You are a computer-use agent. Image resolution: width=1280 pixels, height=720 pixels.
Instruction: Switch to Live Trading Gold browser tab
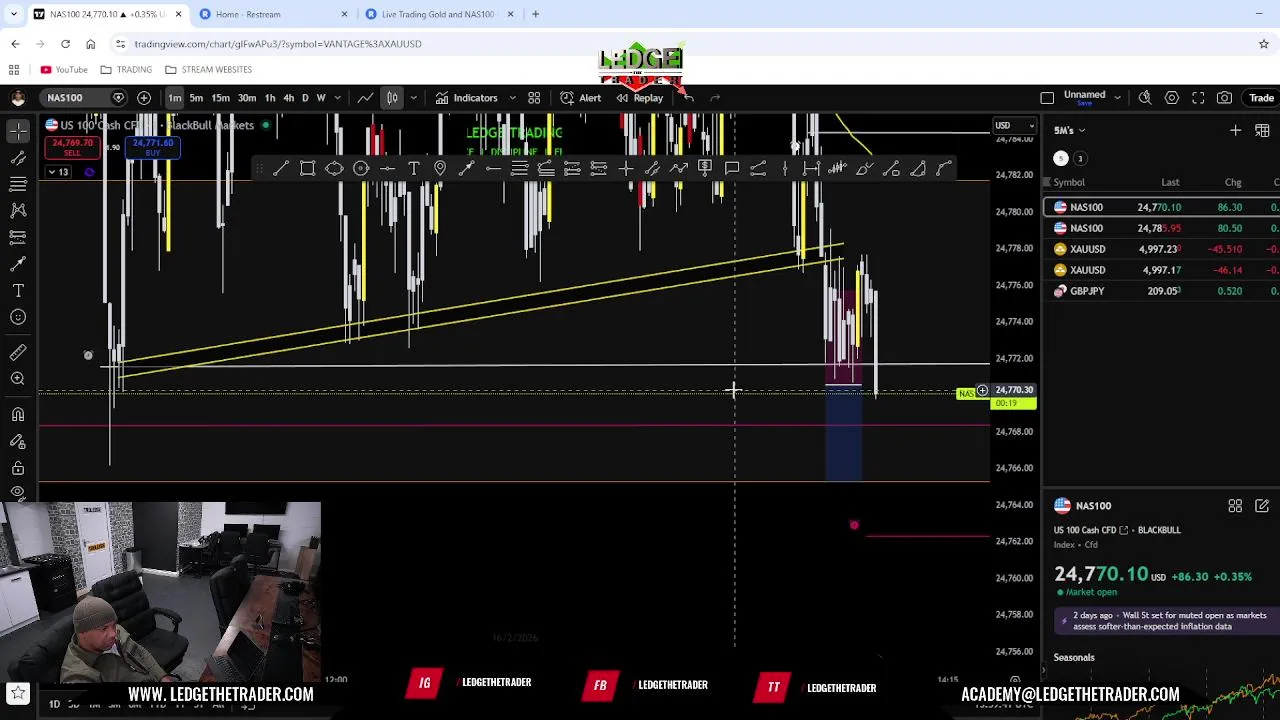437,14
